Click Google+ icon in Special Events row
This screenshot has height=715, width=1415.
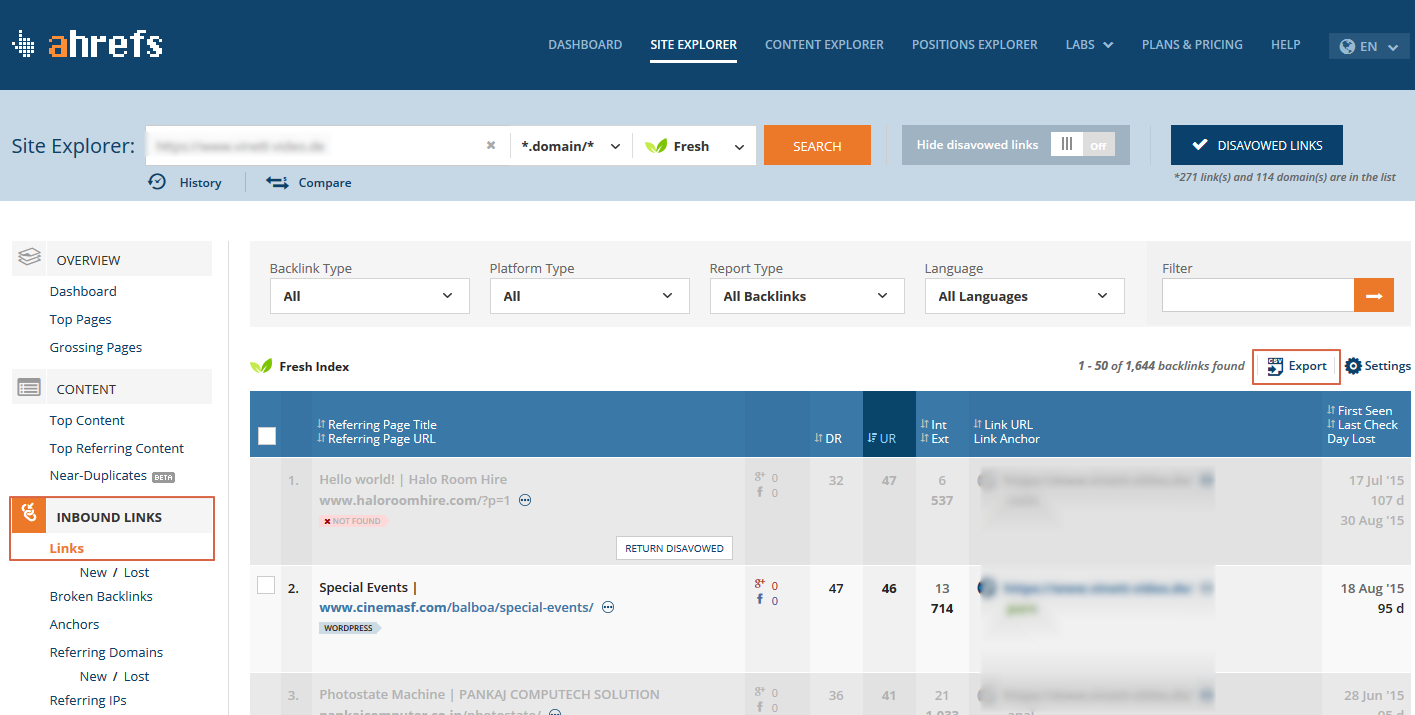pos(760,584)
